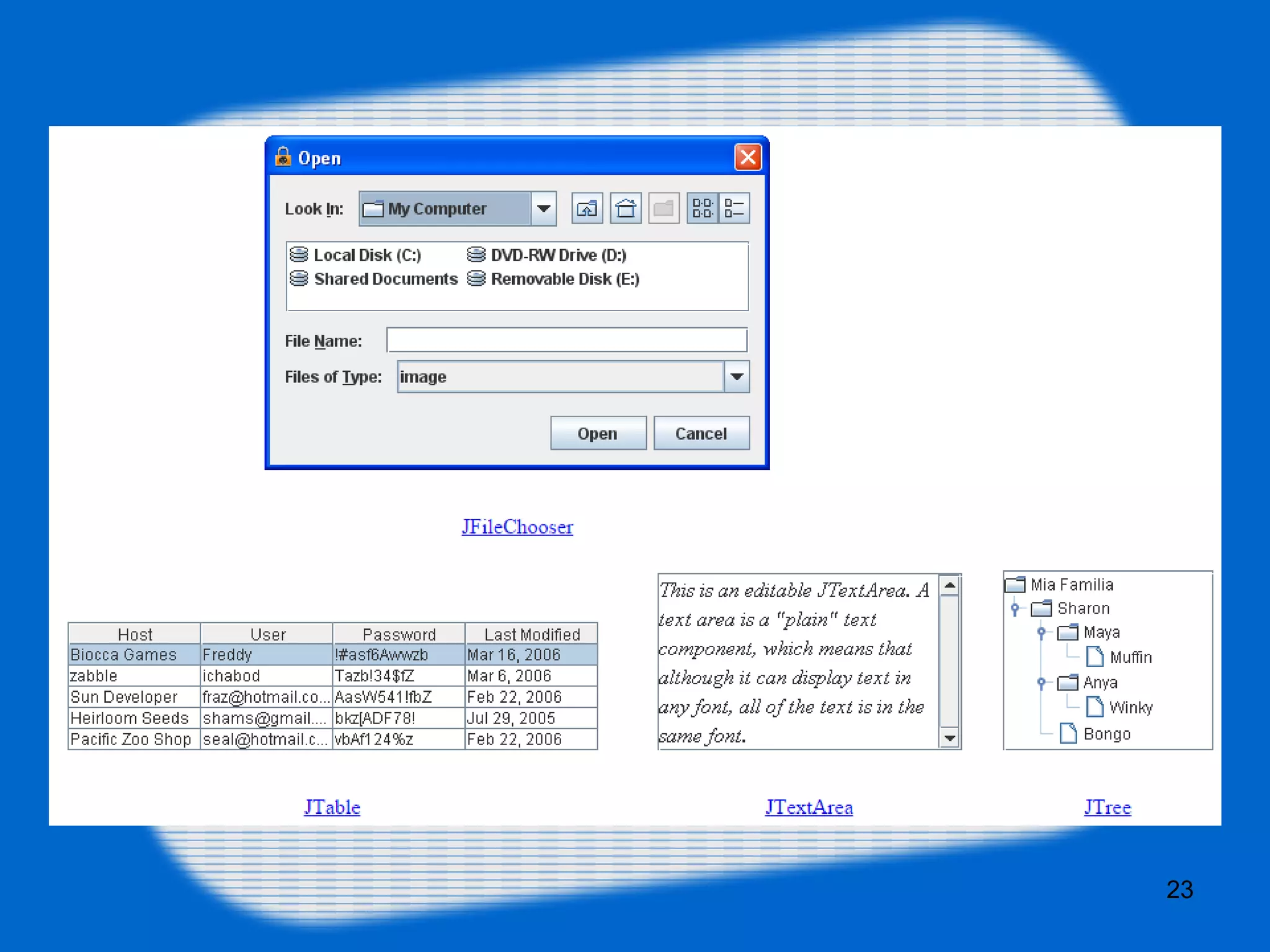The width and height of the screenshot is (1270, 952).
Task: Follow the JFileChooser link
Action: pos(517,527)
